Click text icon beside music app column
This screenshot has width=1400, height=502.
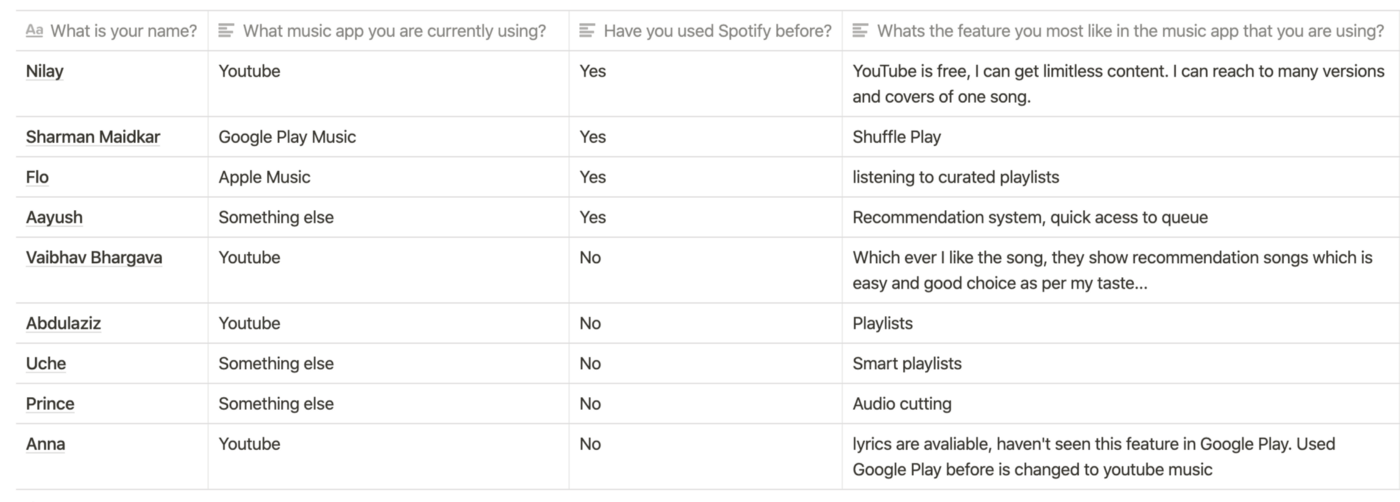pos(226,31)
